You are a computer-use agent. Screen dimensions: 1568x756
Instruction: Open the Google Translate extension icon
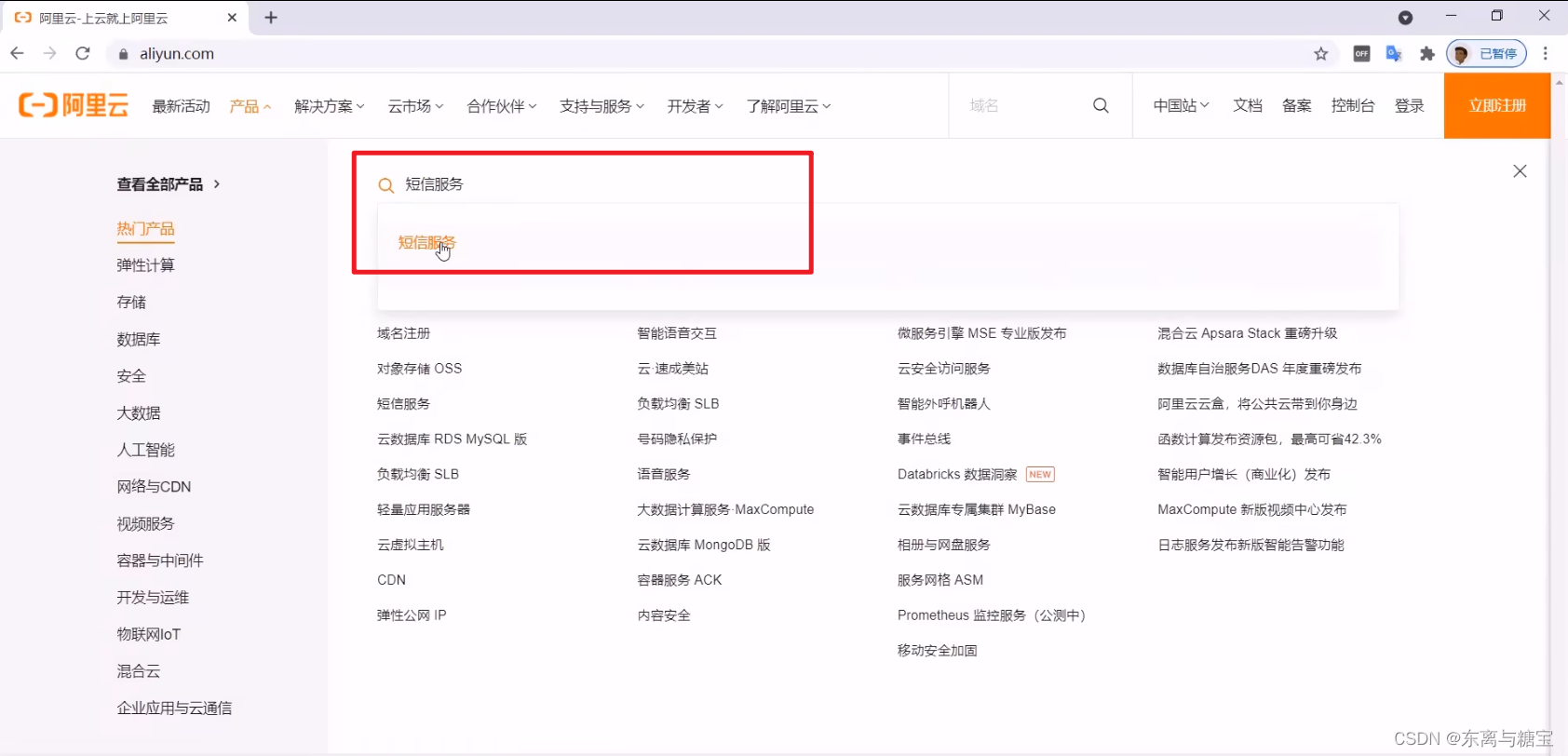point(1394,54)
